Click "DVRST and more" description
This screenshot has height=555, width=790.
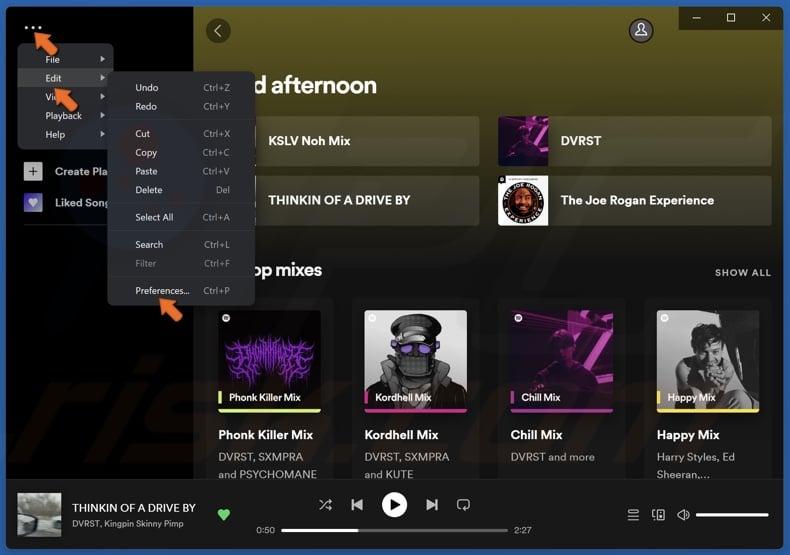[552, 457]
